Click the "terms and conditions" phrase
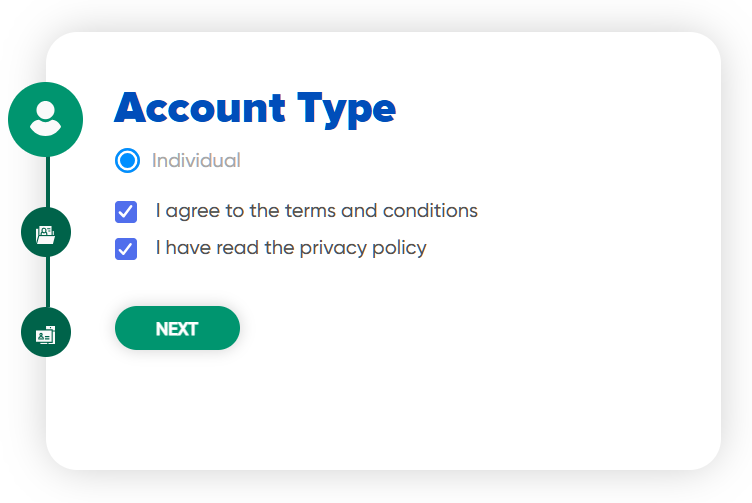752x503 pixels. (x=381, y=211)
